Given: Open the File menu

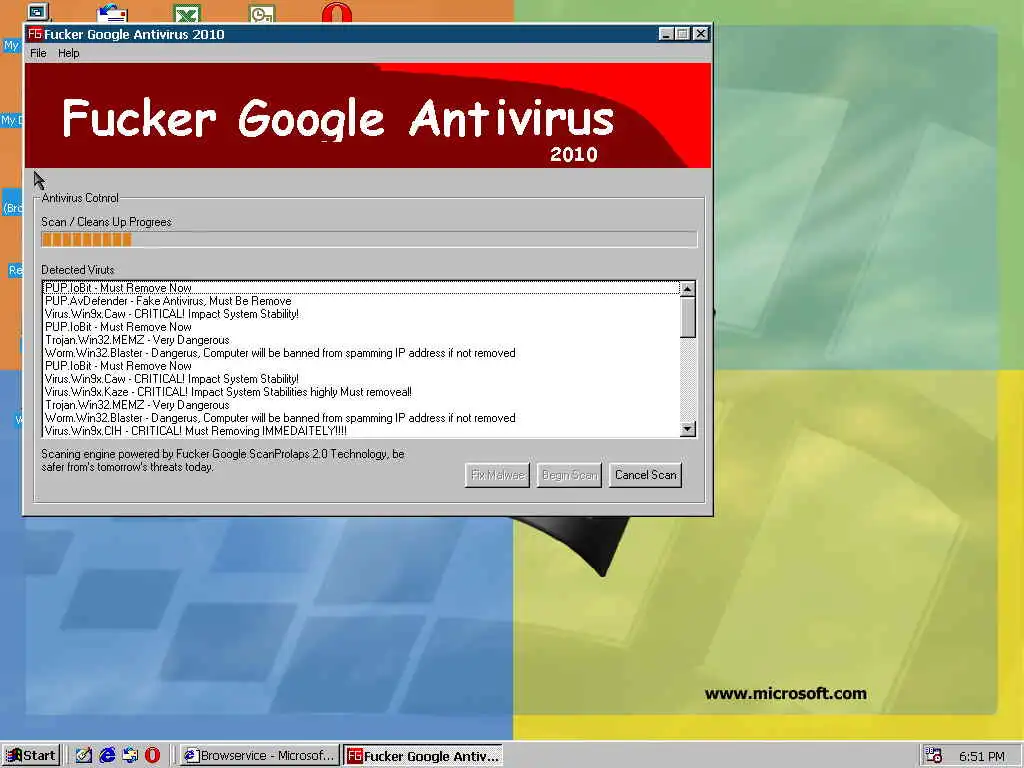Looking at the screenshot, I should coord(38,53).
